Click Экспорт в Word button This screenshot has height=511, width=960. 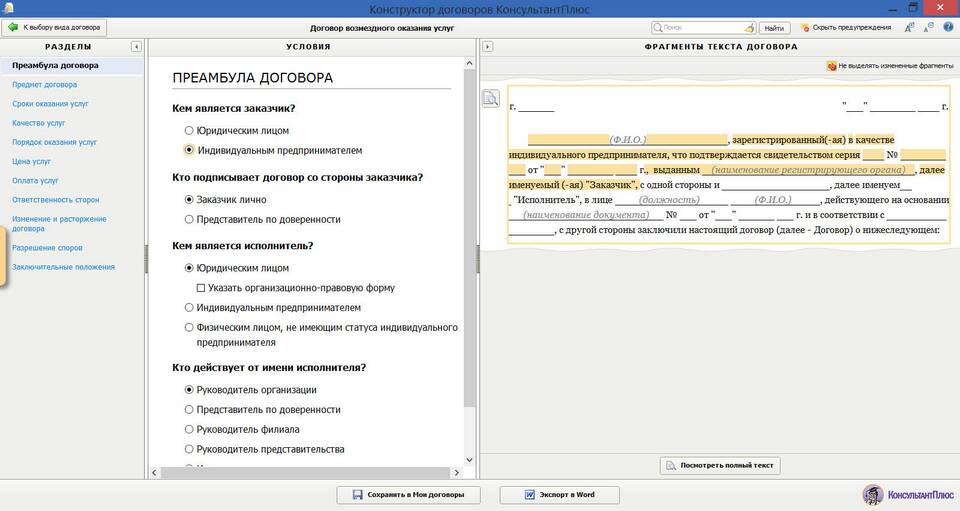tap(560, 494)
